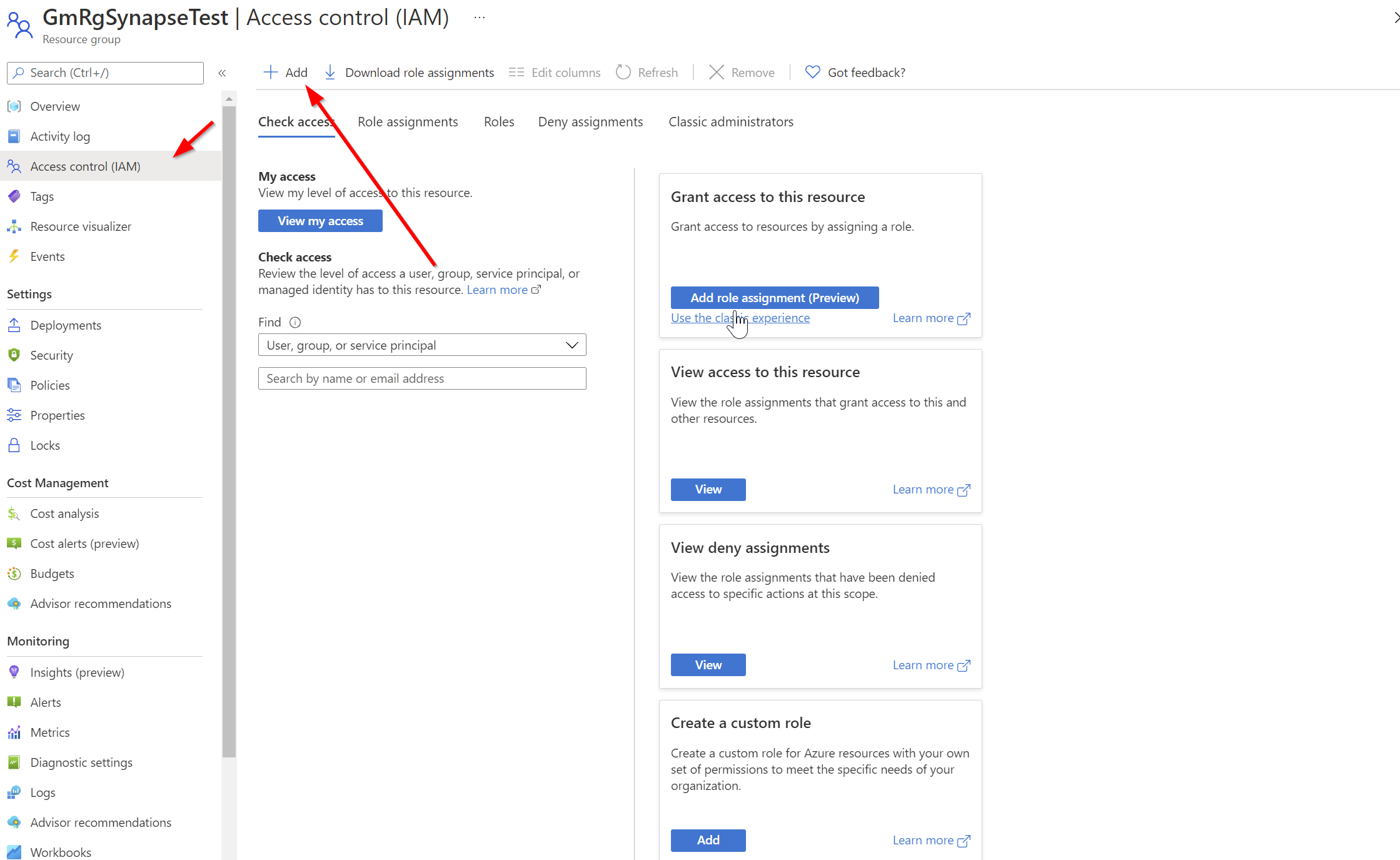Click Search by name or email address field
The width and height of the screenshot is (1400, 860).
tap(422, 378)
